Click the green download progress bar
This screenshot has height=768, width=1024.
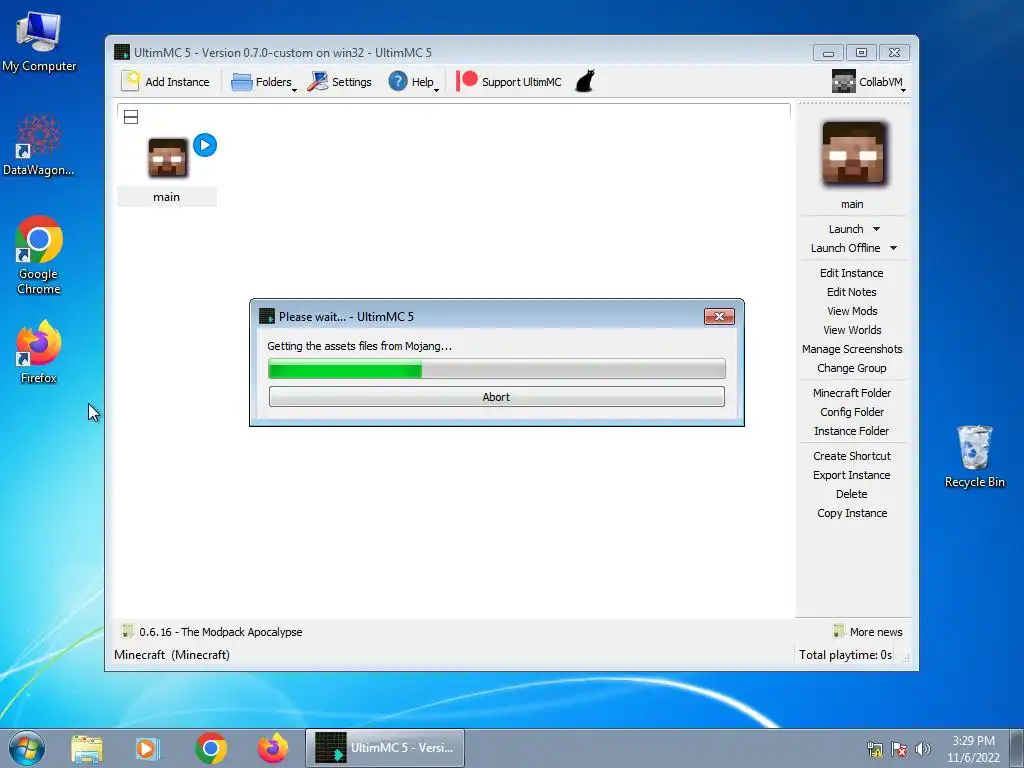point(496,369)
